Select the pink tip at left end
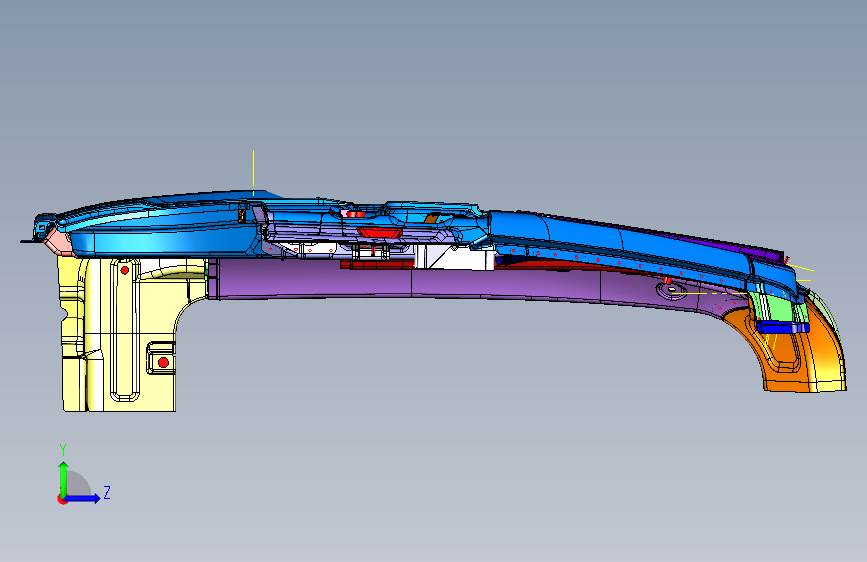Screen dimensions: 867x562 (58, 242)
